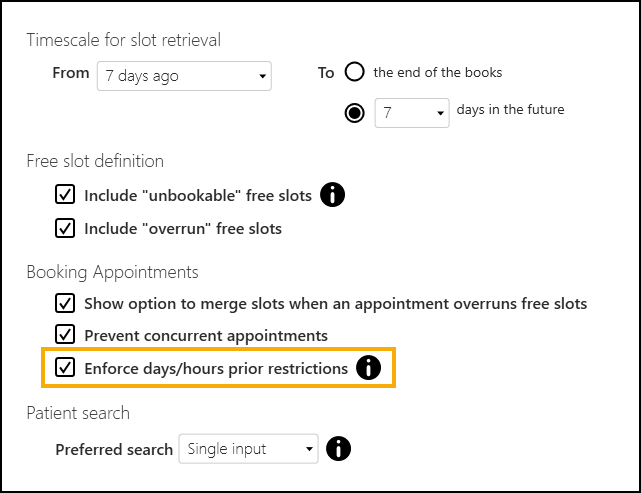Click the "Patient search" section heading

pyautogui.click(x=78, y=413)
